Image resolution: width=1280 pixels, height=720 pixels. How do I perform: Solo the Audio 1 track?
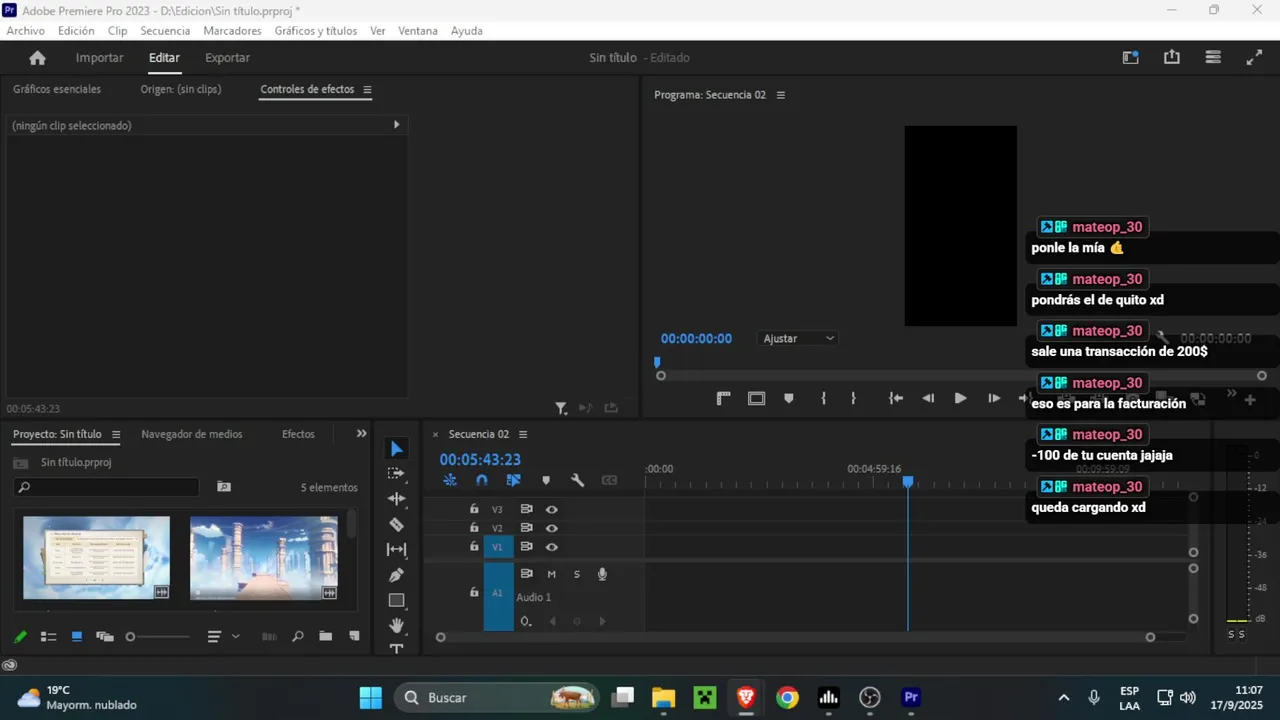(577, 574)
